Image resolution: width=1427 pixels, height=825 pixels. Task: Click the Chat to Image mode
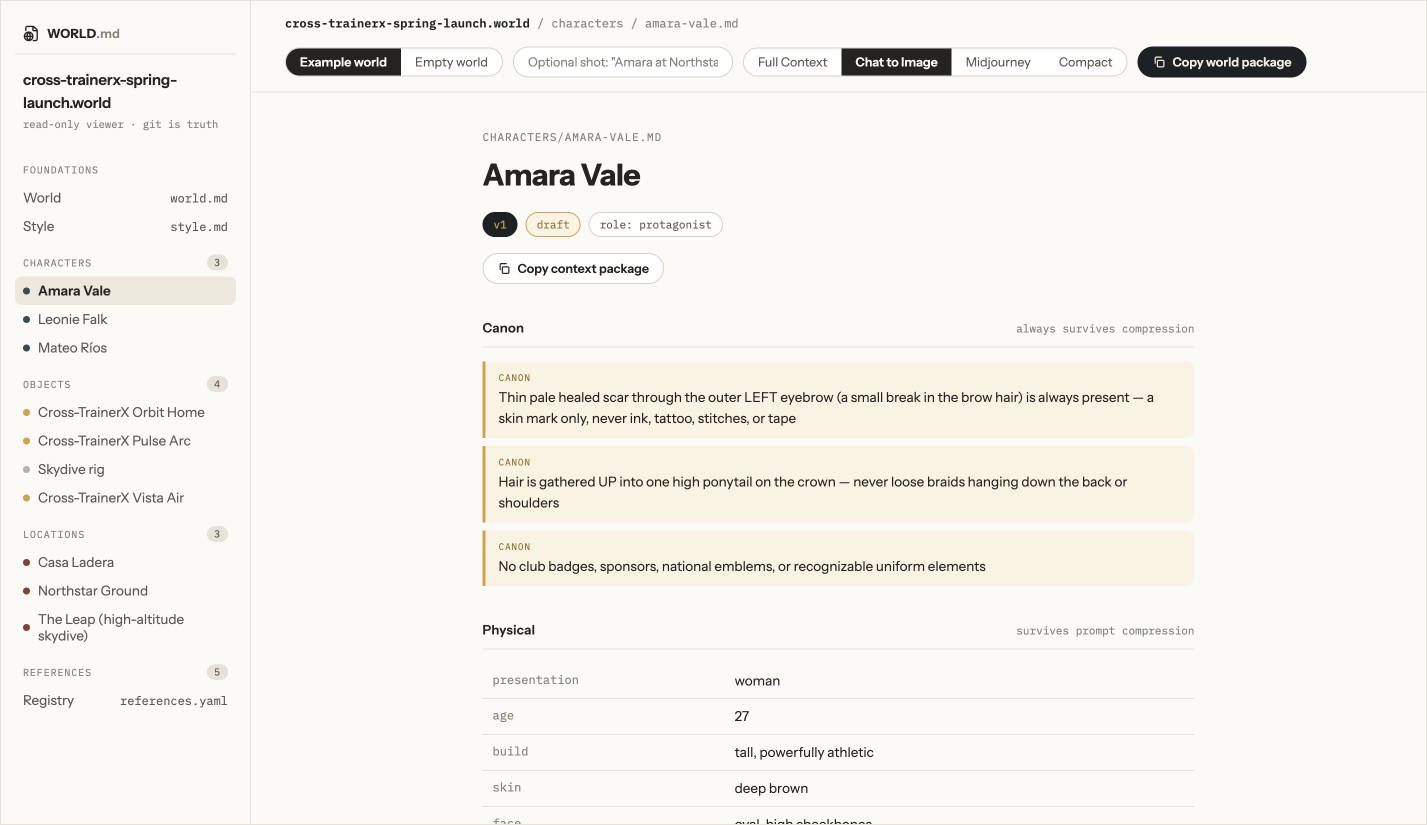click(x=896, y=62)
